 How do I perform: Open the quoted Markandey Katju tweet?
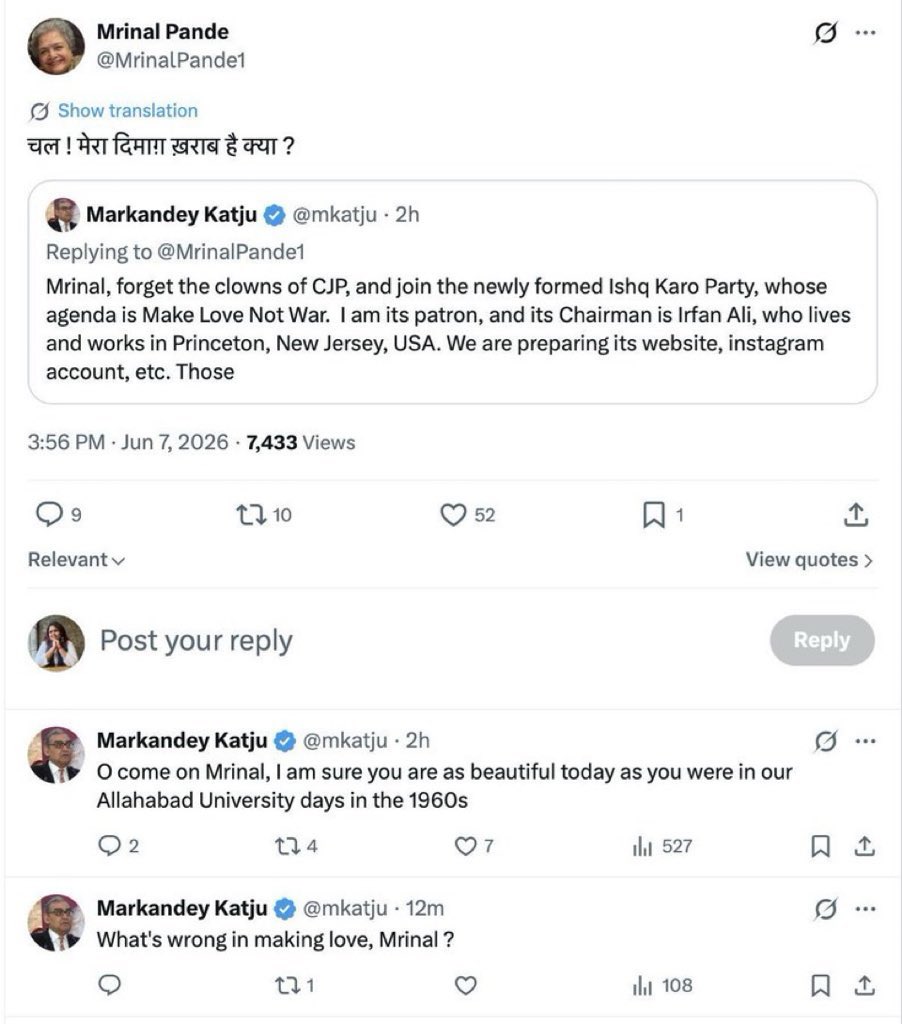pyautogui.click(x=452, y=292)
